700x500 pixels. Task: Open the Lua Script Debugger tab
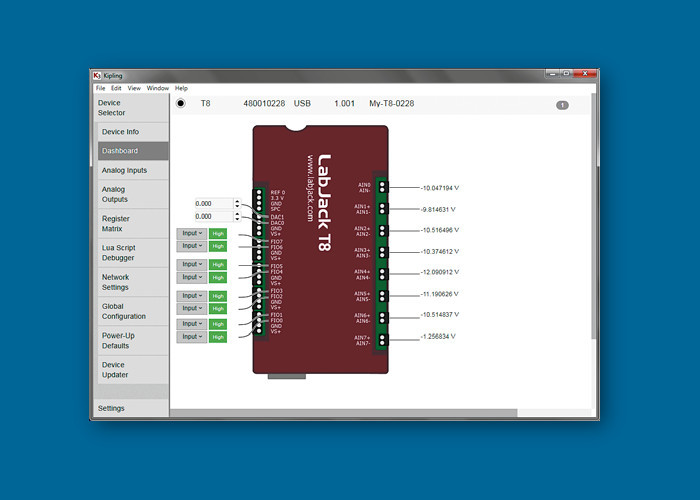pos(133,253)
